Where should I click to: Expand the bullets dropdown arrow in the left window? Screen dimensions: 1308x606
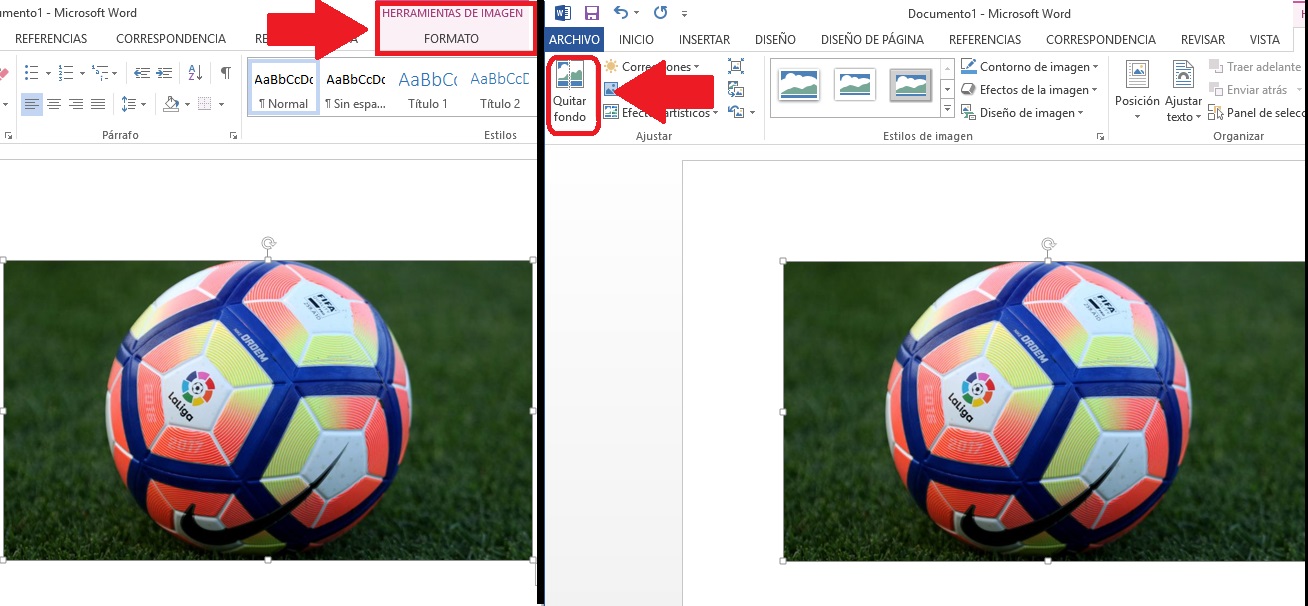(x=47, y=74)
